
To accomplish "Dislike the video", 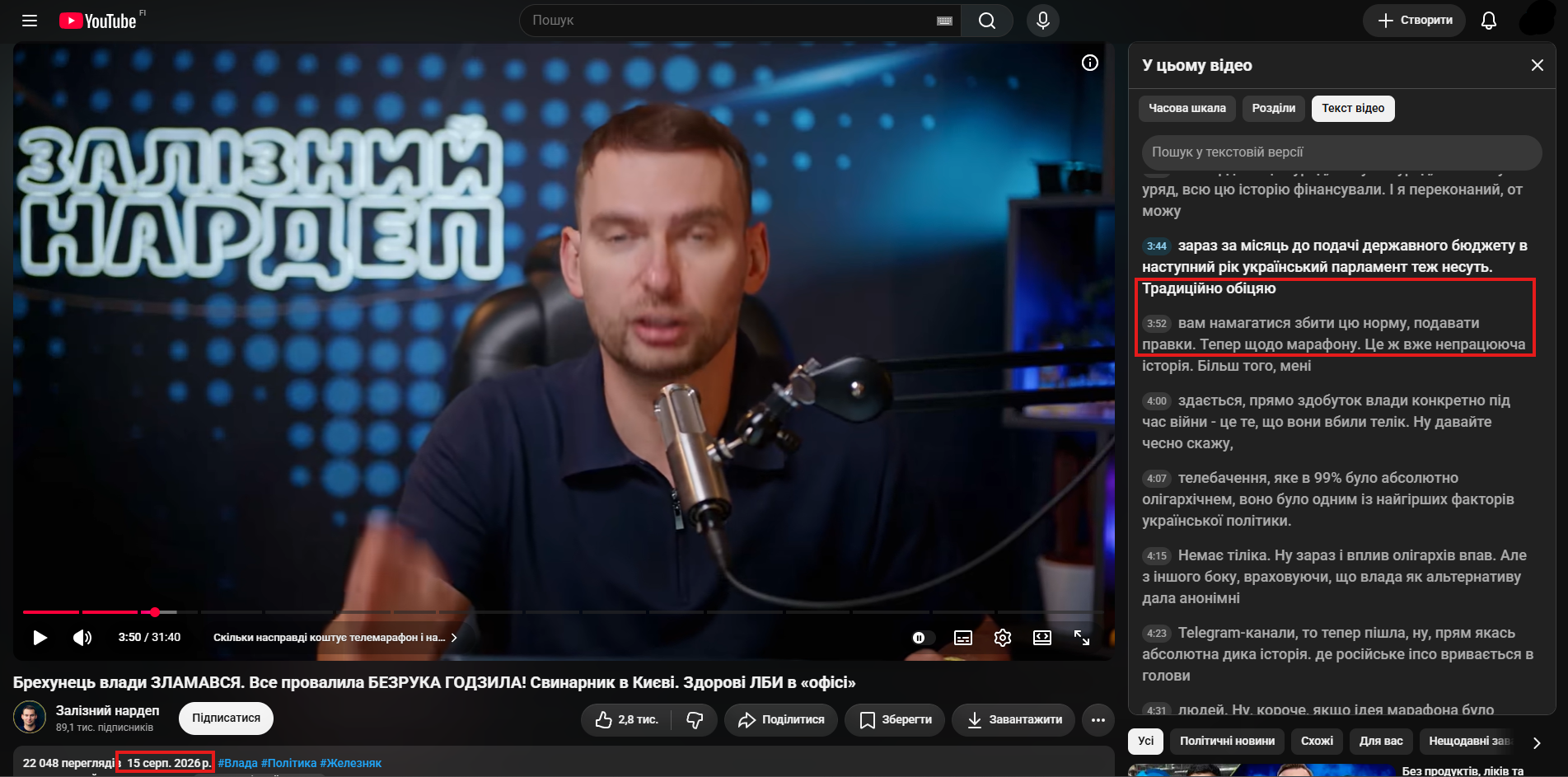I will [x=695, y=720].
